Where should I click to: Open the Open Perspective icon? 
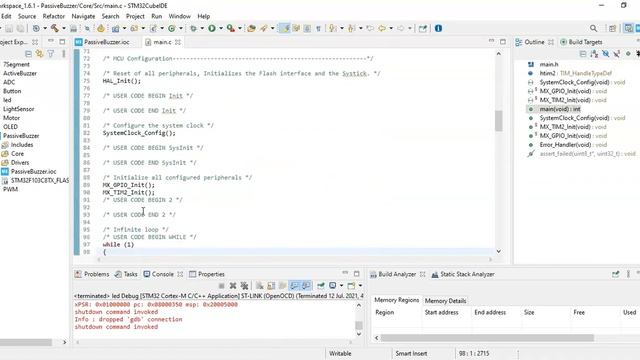(612, 28)
